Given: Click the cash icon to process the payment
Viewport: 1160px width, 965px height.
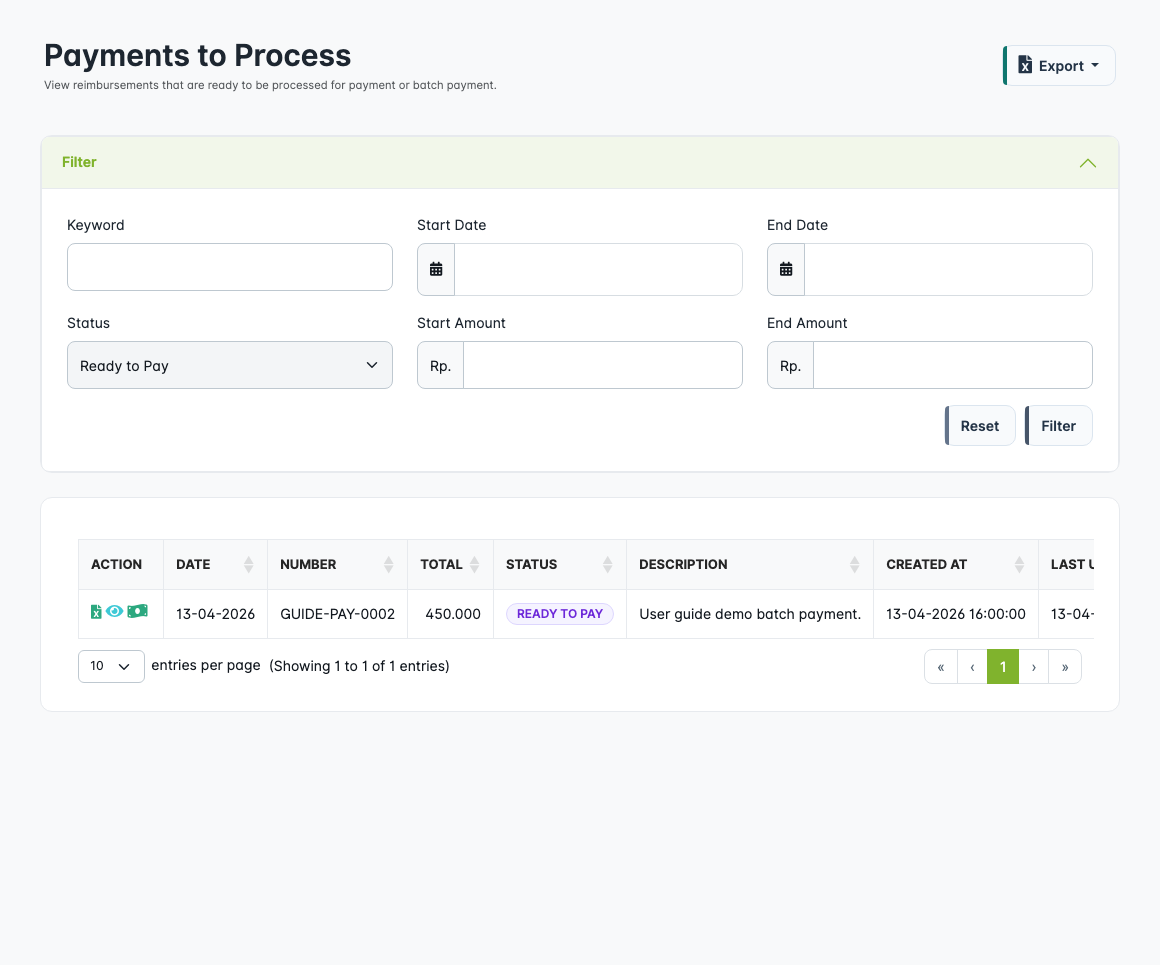Looking at the screenshot, I should [138, 611].
